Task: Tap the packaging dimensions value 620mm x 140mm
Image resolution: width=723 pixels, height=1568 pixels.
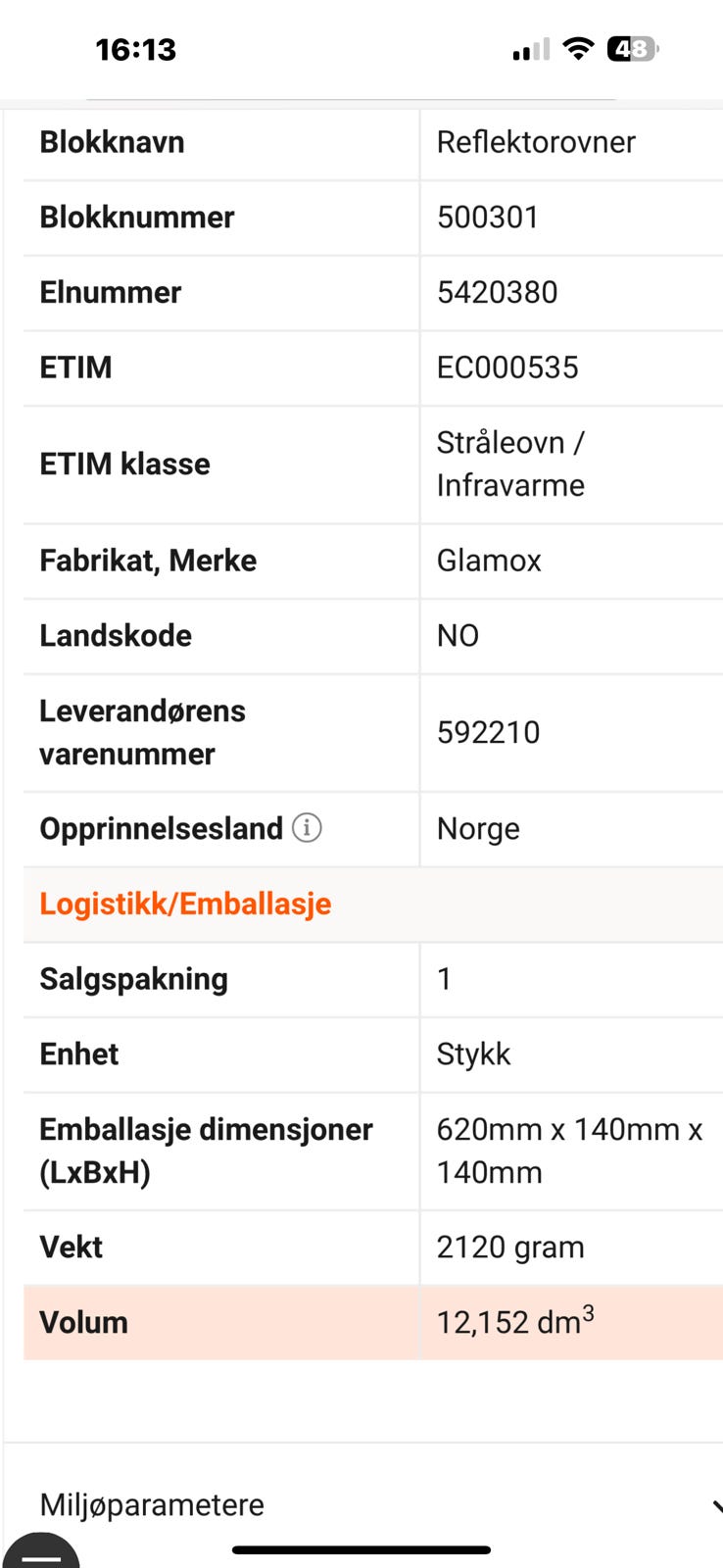Action: (569, 1151)
